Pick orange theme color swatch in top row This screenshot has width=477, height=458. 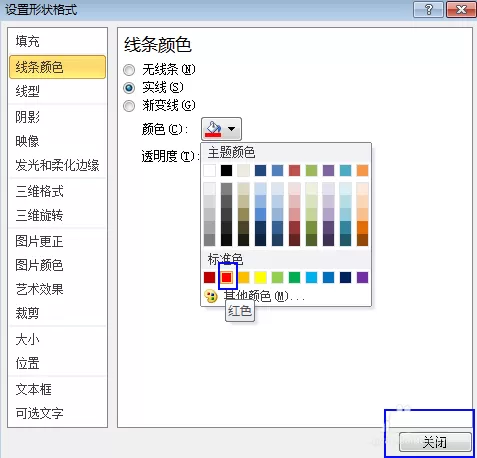click(362, 170)
